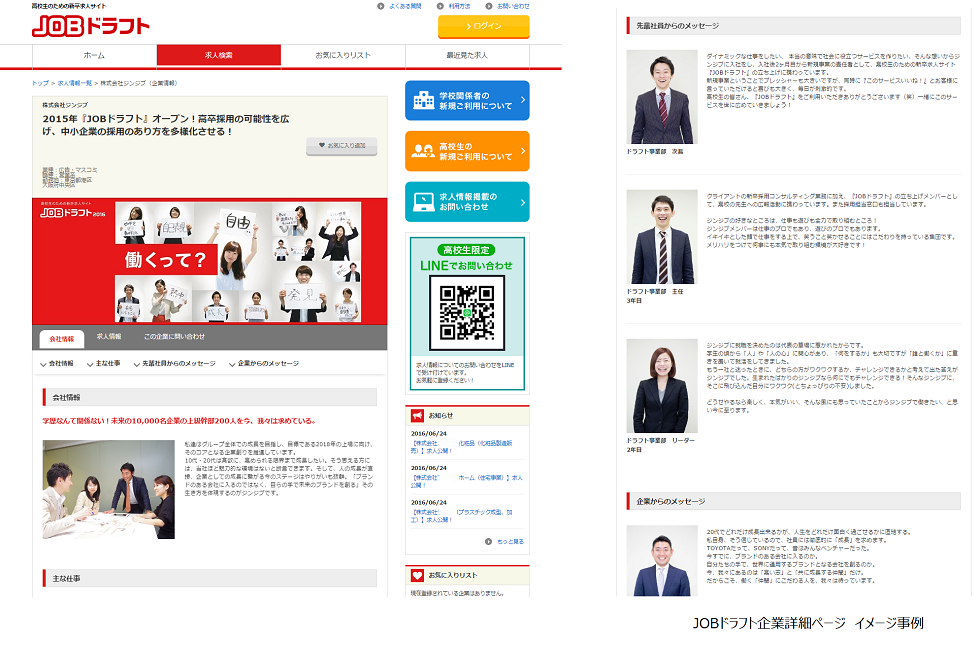Switch to the 求人情報 tab

pos(109,336)
